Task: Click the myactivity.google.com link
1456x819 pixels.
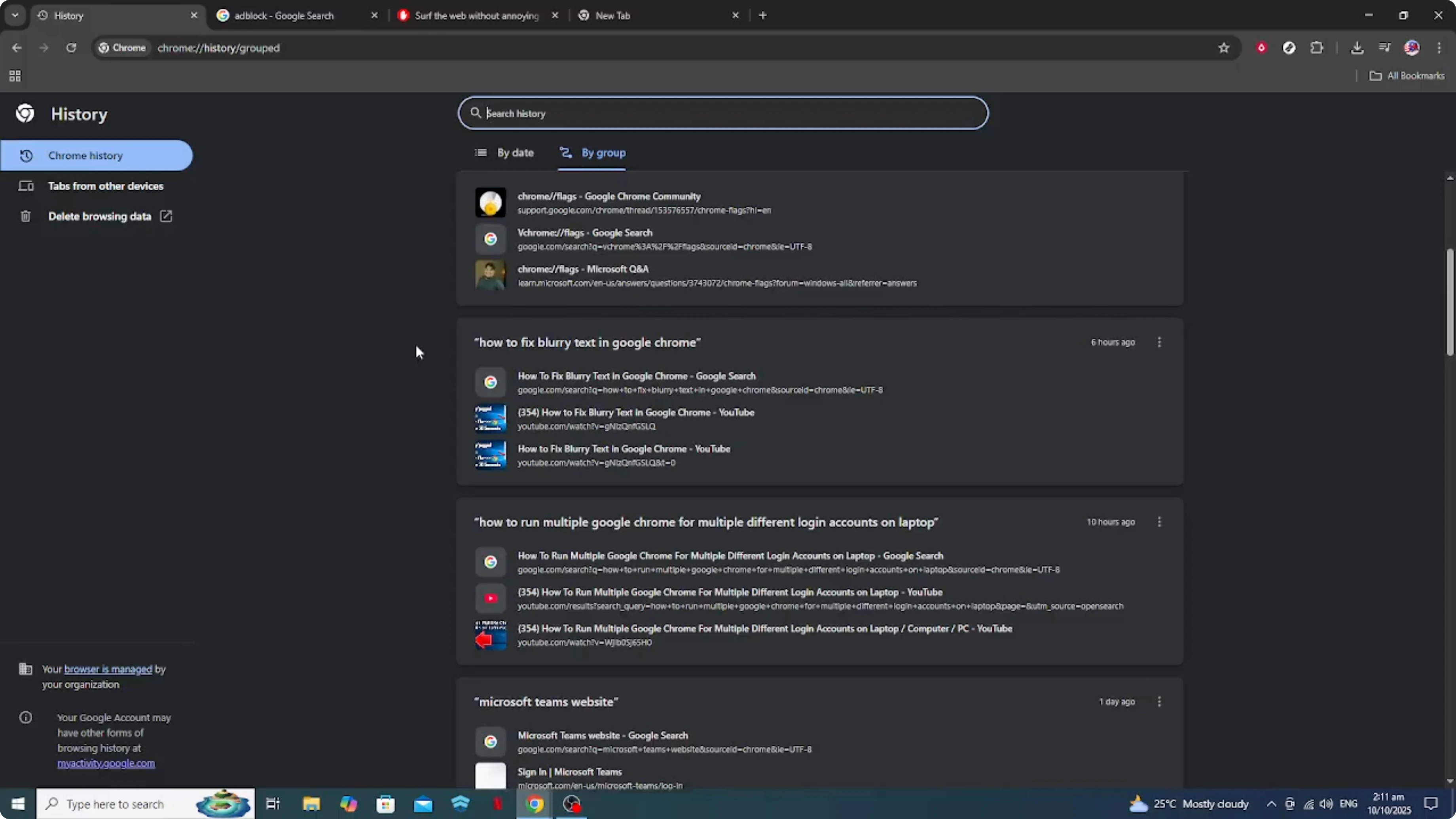Action: [106, 764]
